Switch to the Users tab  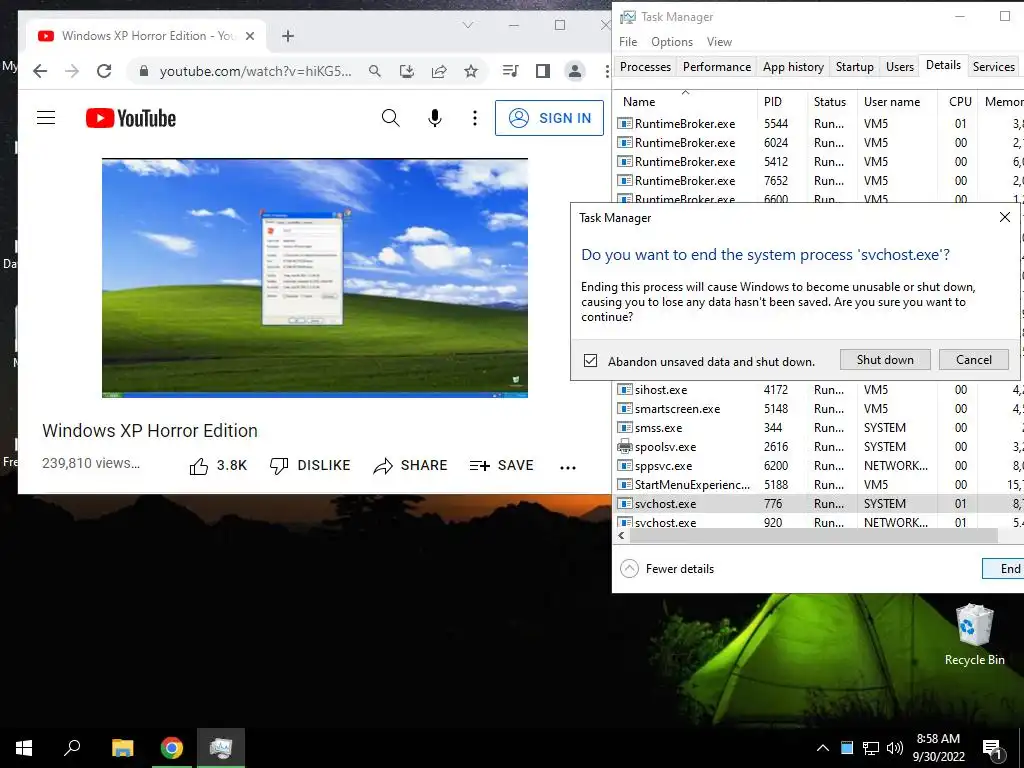[x=899, y=67]
